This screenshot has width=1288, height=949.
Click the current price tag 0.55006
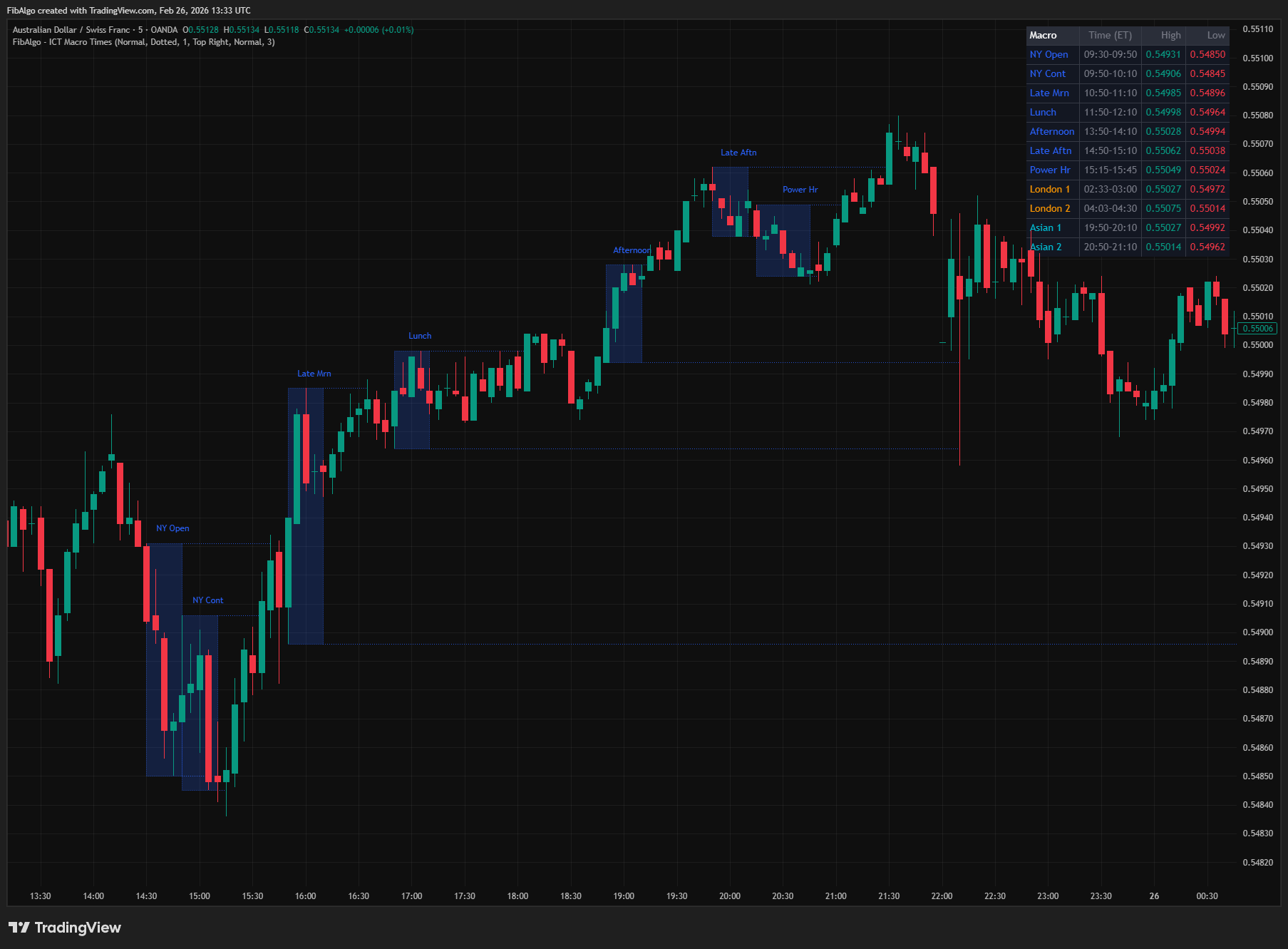click(1257, 329)
